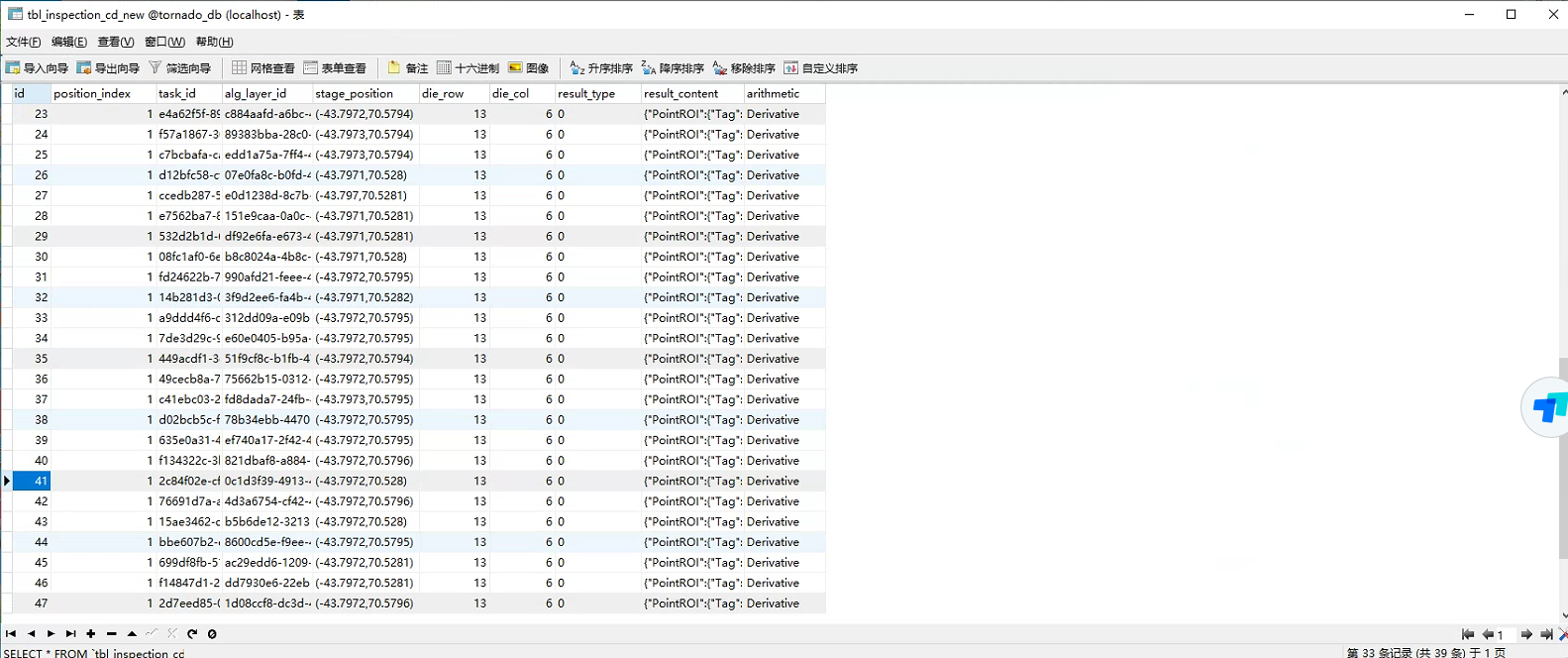Open the 文件(F) menu
1568x658 pixels.
point(24,42)
